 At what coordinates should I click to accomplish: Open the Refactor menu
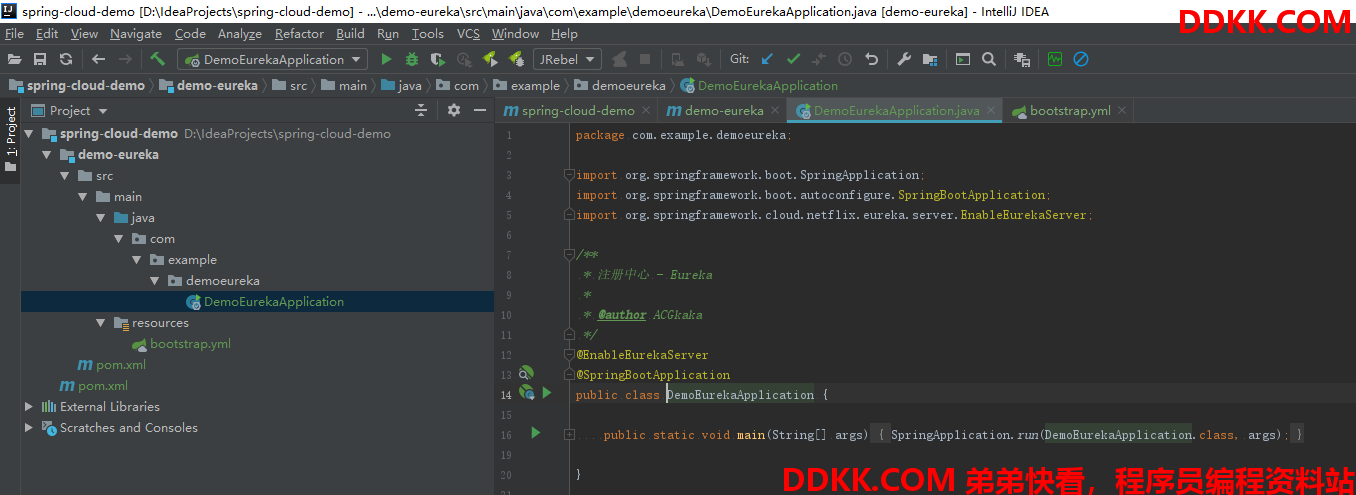[x=300, y=33]
